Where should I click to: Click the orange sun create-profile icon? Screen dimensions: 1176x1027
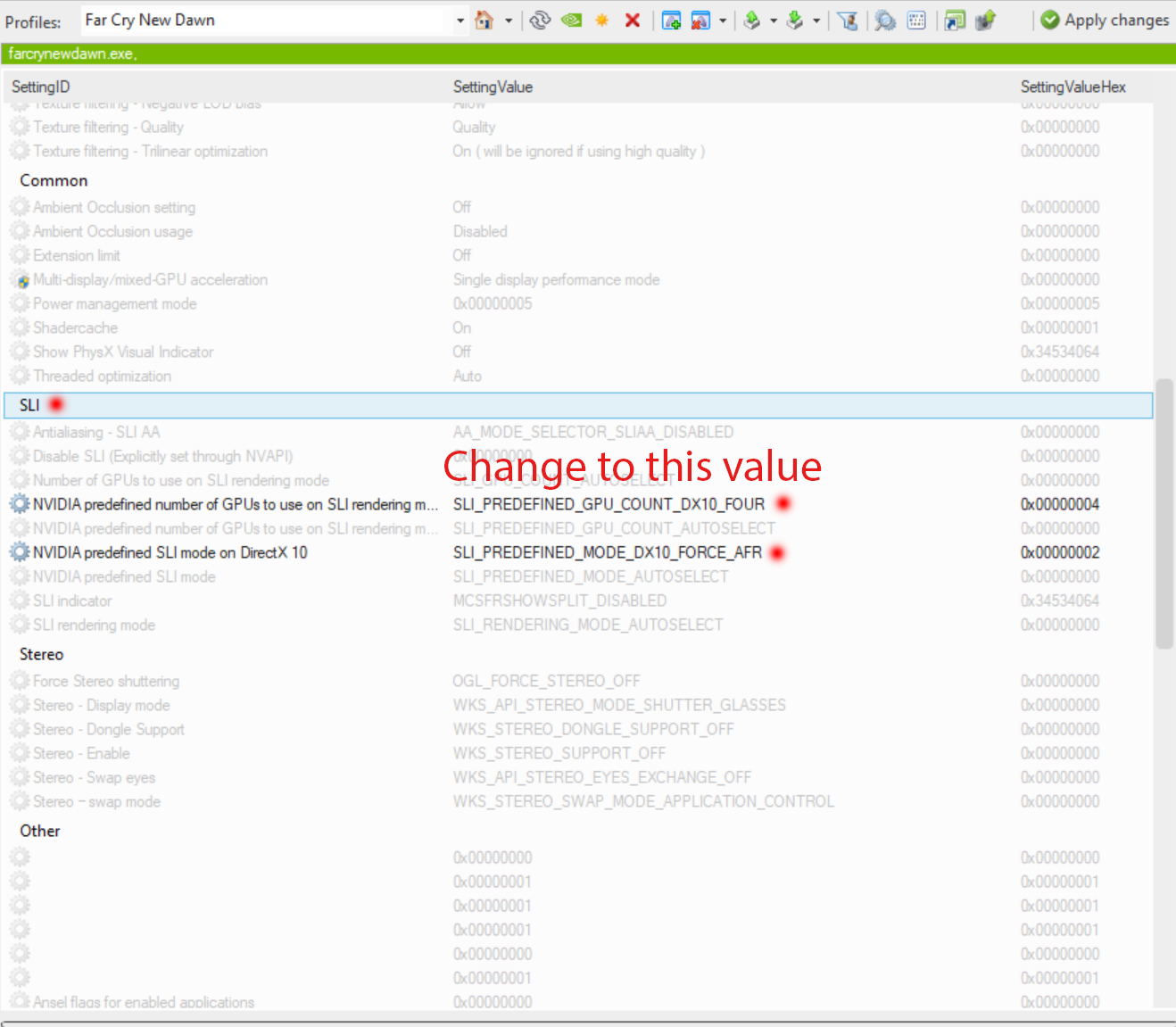(602, 20)
